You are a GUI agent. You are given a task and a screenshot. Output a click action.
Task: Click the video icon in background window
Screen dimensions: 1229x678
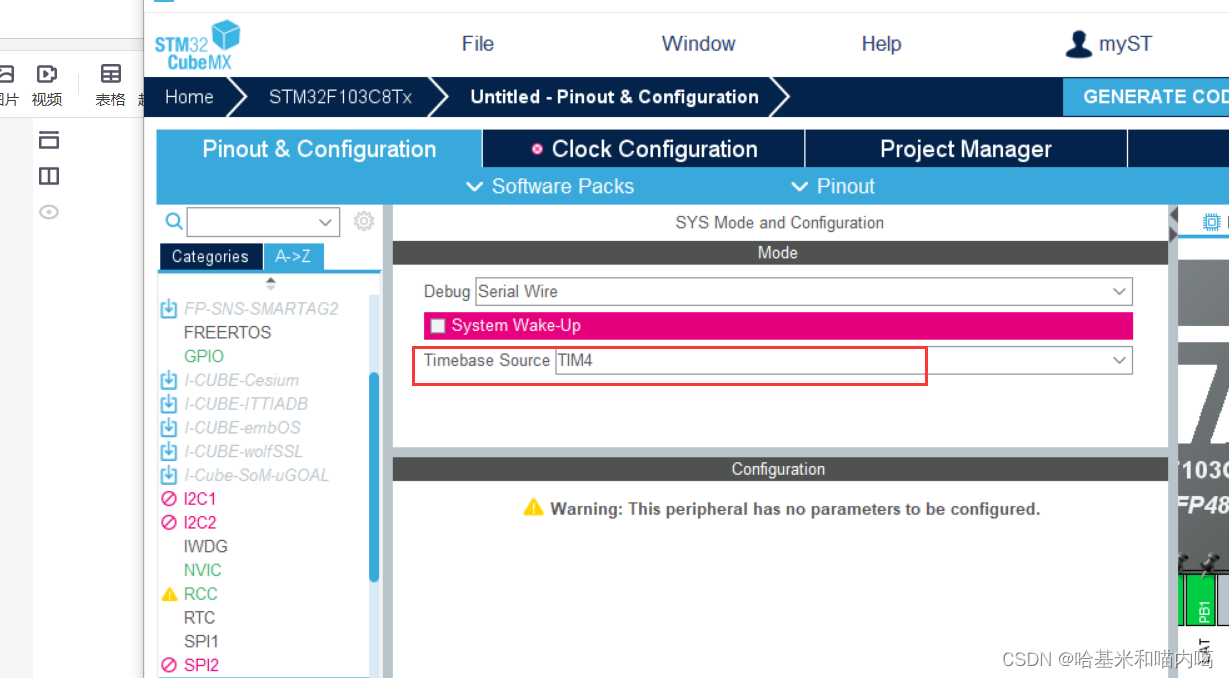click(x=46, y=74)
